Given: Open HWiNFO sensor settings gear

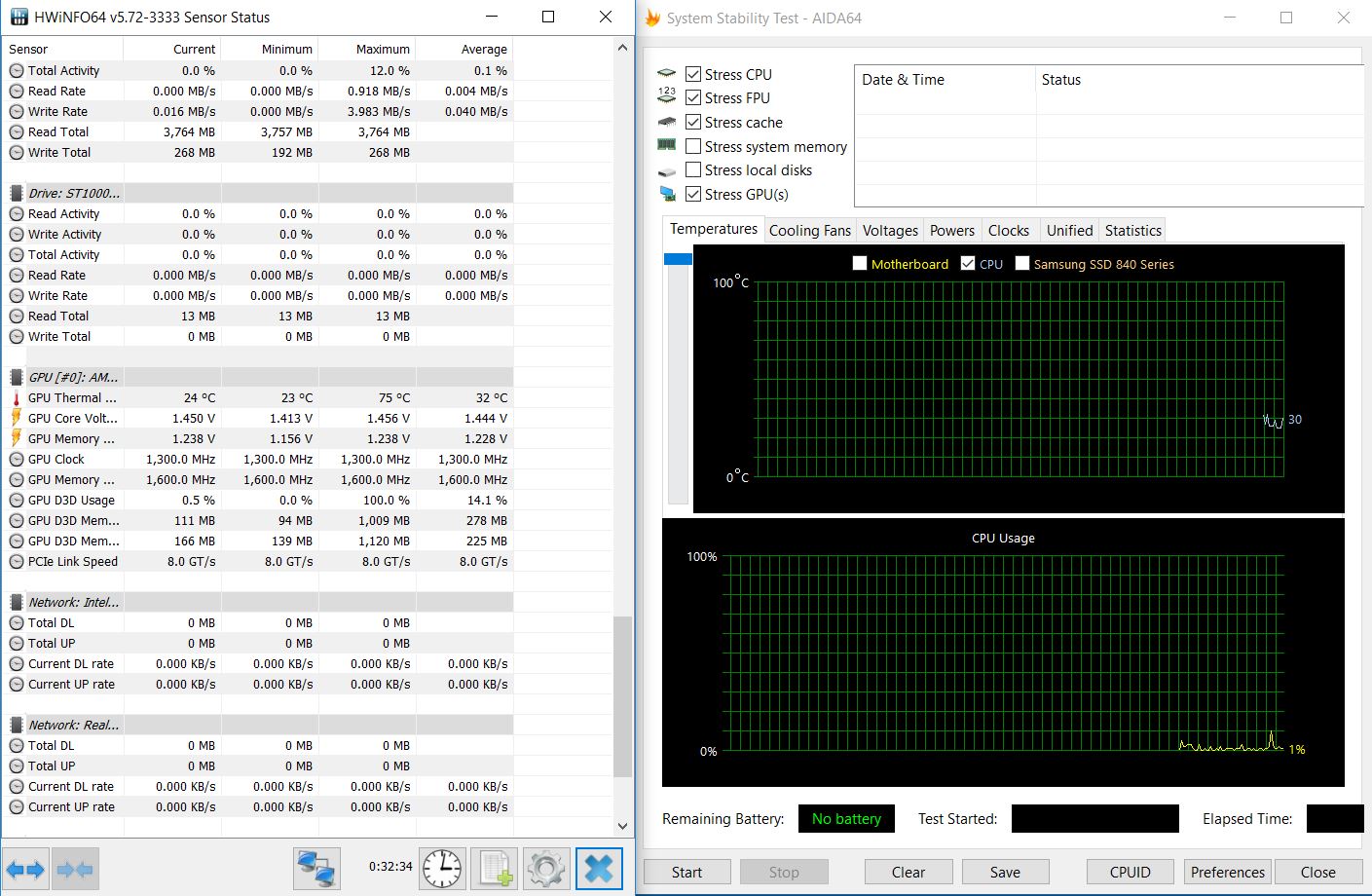Looking at the screenshot, I should click(545, 868).
